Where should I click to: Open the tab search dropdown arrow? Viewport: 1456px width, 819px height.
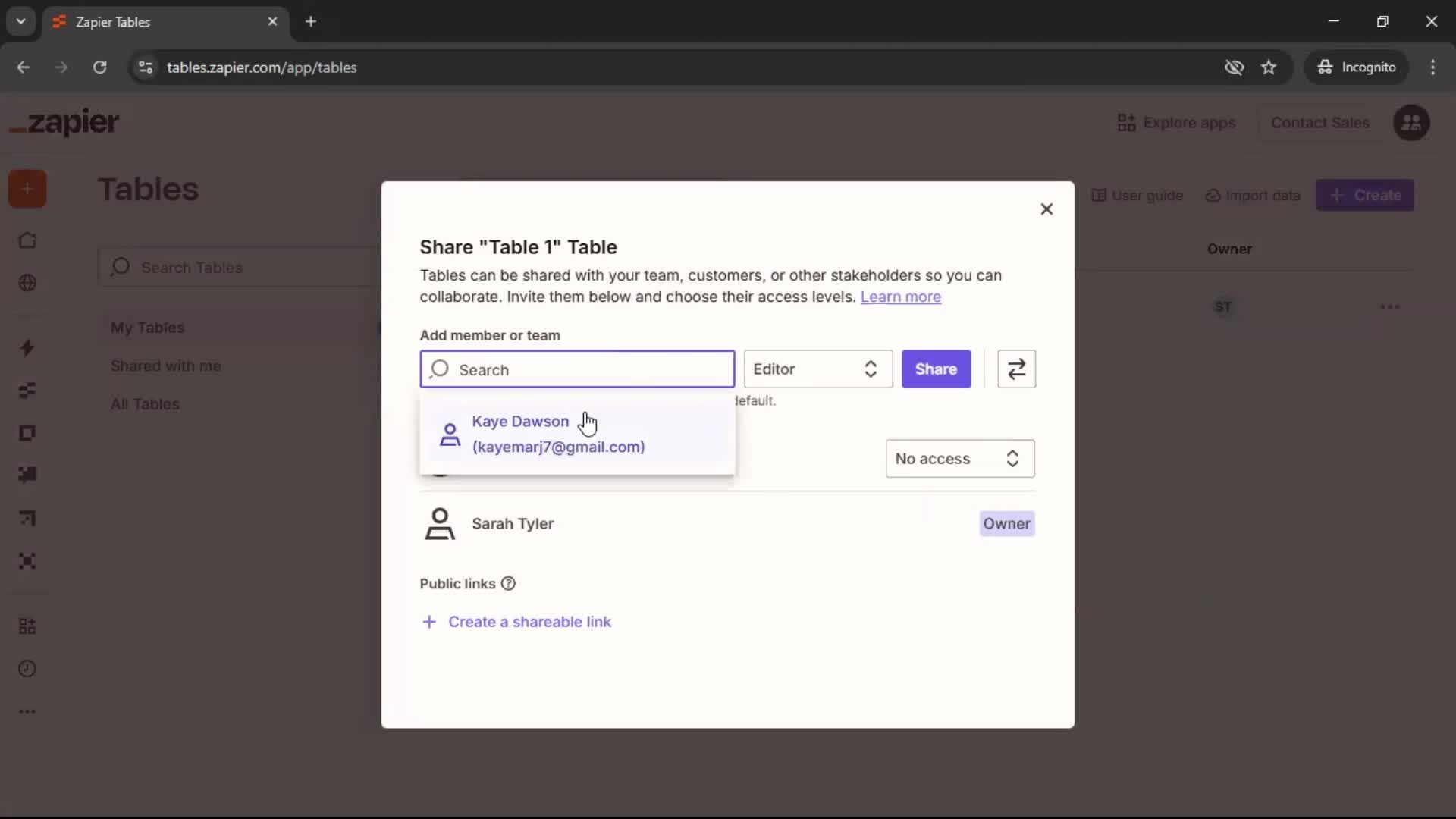click(x=21, y=22)
